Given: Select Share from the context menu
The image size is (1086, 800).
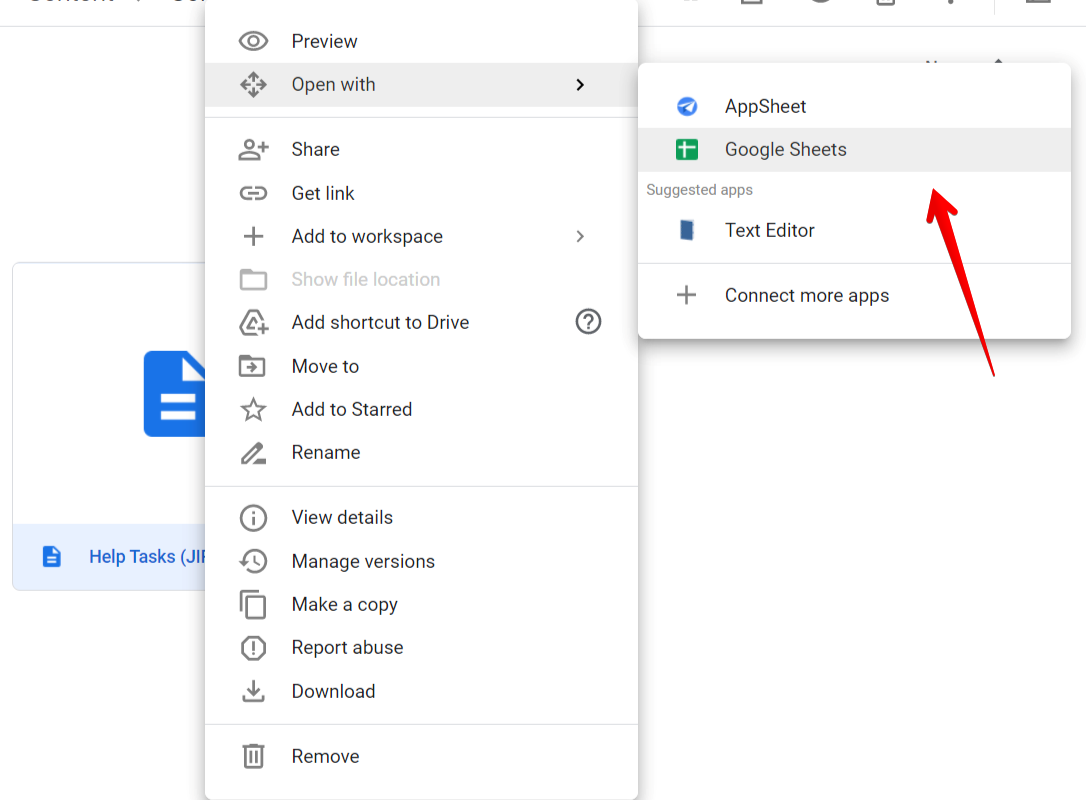Looking at the screenshot, I should (x=315, y=149).
